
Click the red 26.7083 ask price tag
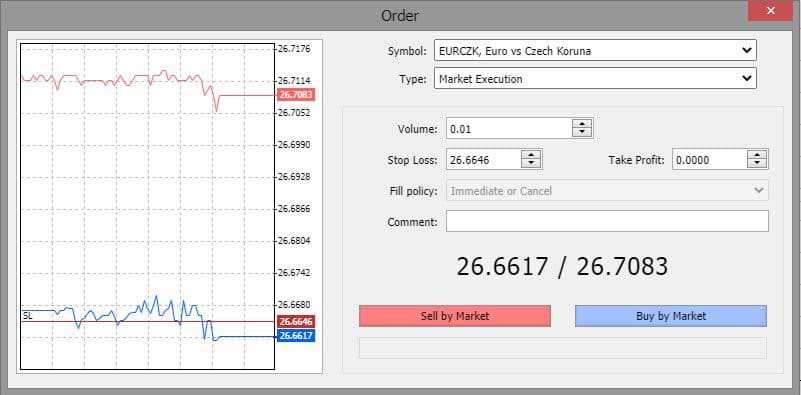click(x=296, y=95)
